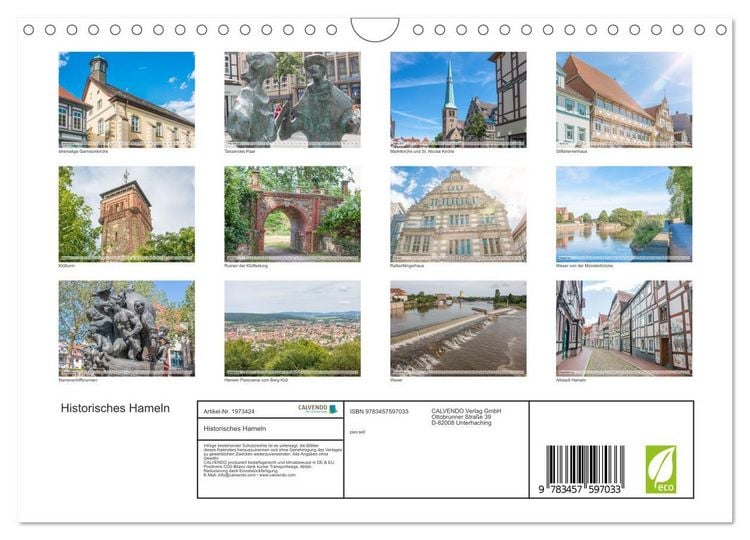Screen dimensions: 750x540
Task: Click the Hameln Panorama vom Berg Klüt caption
Action: (256, 380)
